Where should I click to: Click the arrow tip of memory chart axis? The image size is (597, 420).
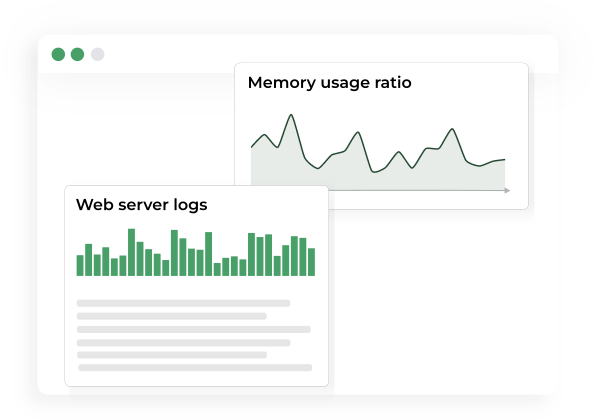[507, 190]
